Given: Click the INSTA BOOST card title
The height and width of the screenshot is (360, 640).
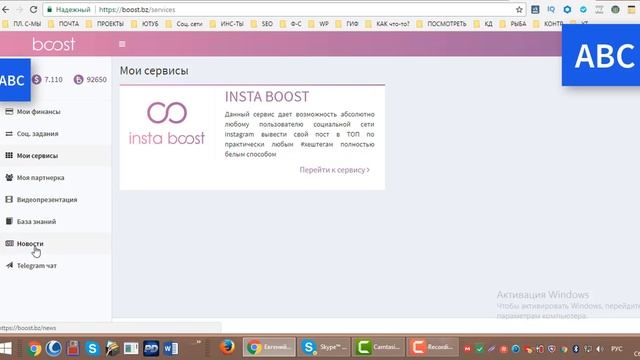Looking at the screenshot, I should (267, 97).
